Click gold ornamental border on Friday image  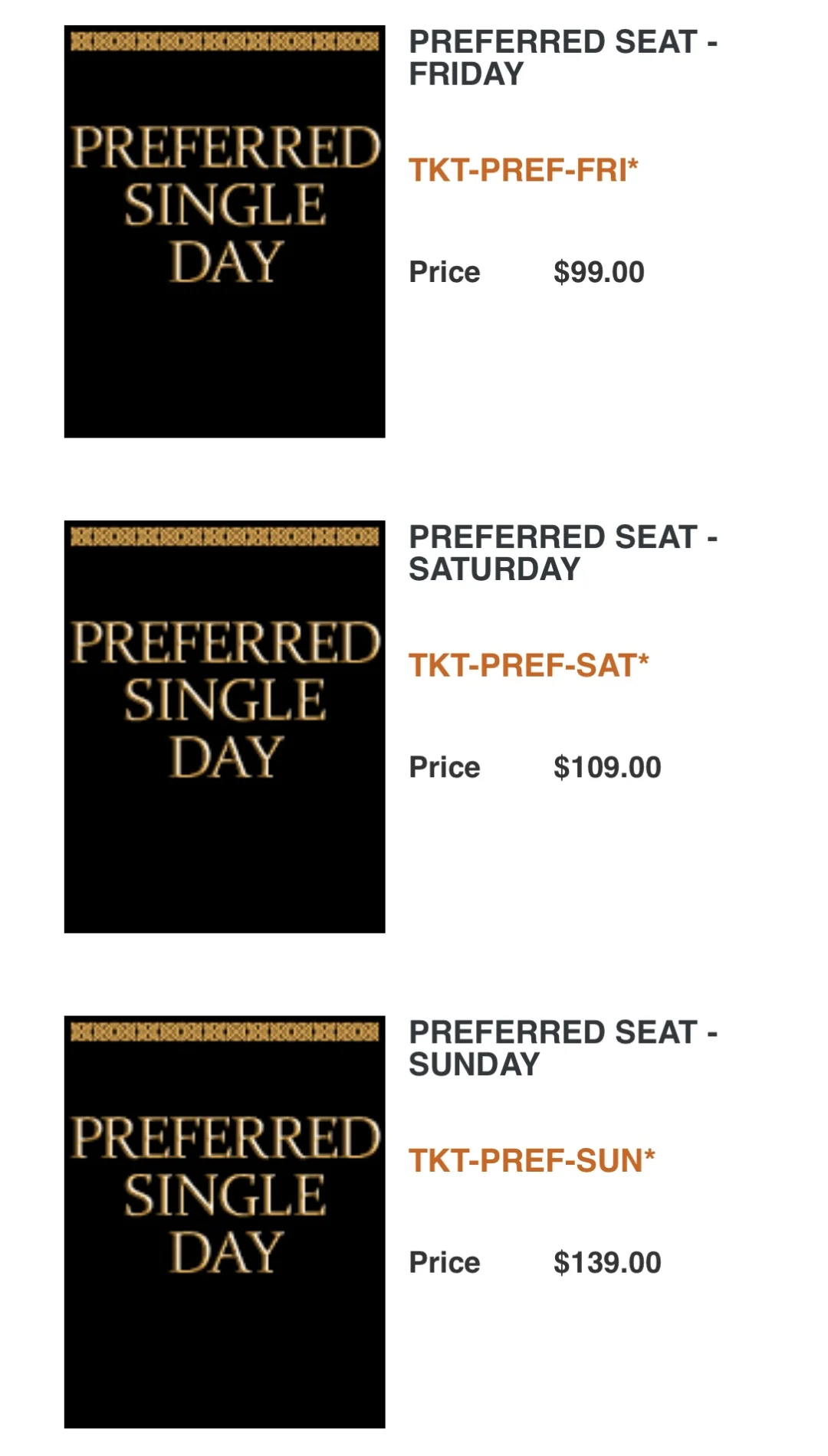point(225,41)
